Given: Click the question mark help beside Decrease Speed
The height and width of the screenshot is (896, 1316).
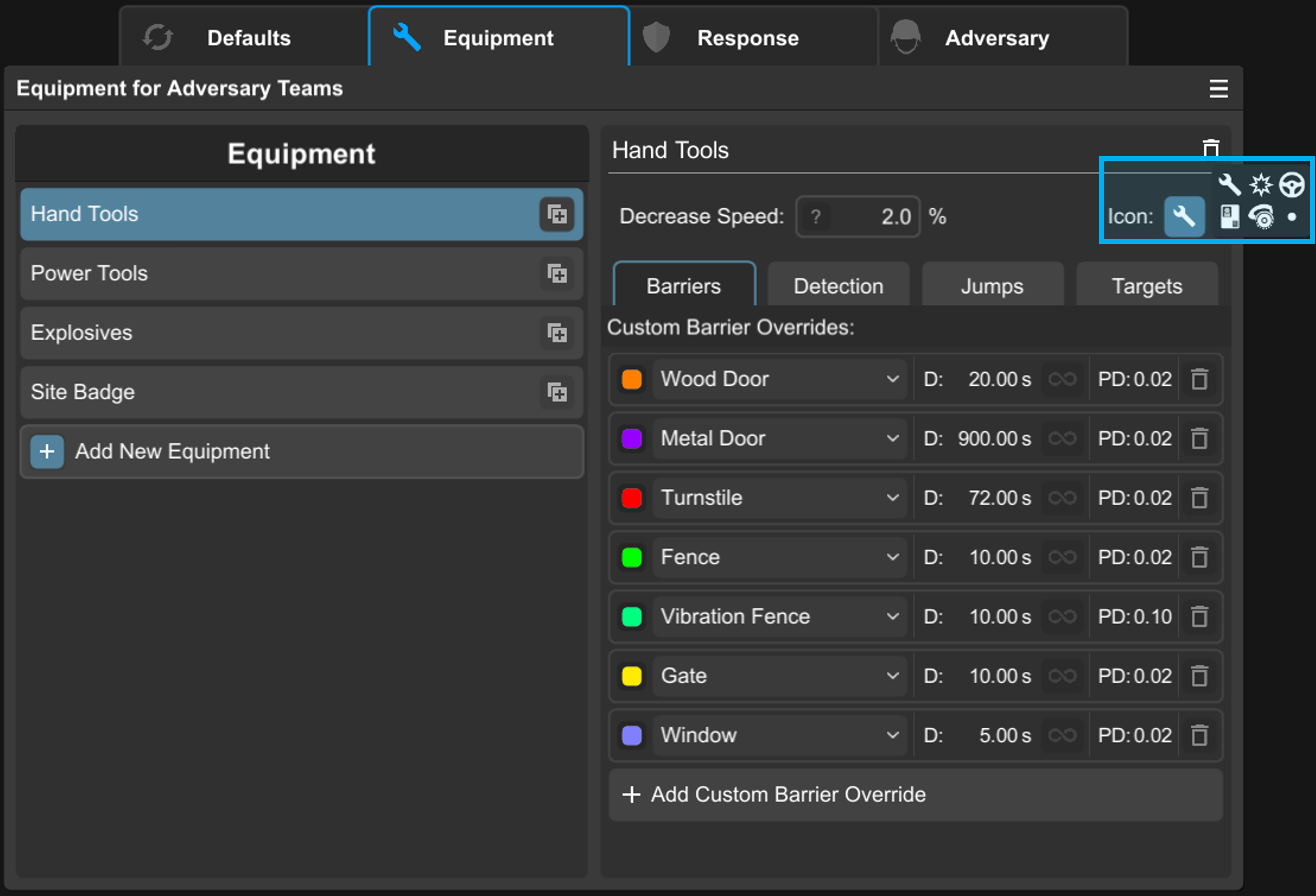Looking at the screenshot, I should pyautogui.click(x=815, y=217).
